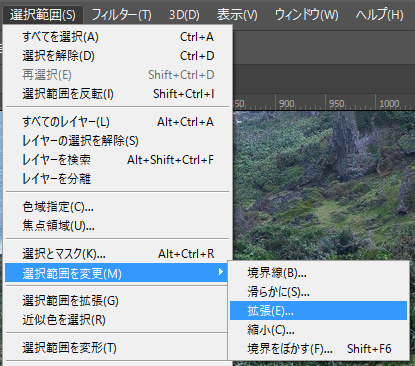
Task: Click the horizontal ruler at 950
Action: click(336, 104)
